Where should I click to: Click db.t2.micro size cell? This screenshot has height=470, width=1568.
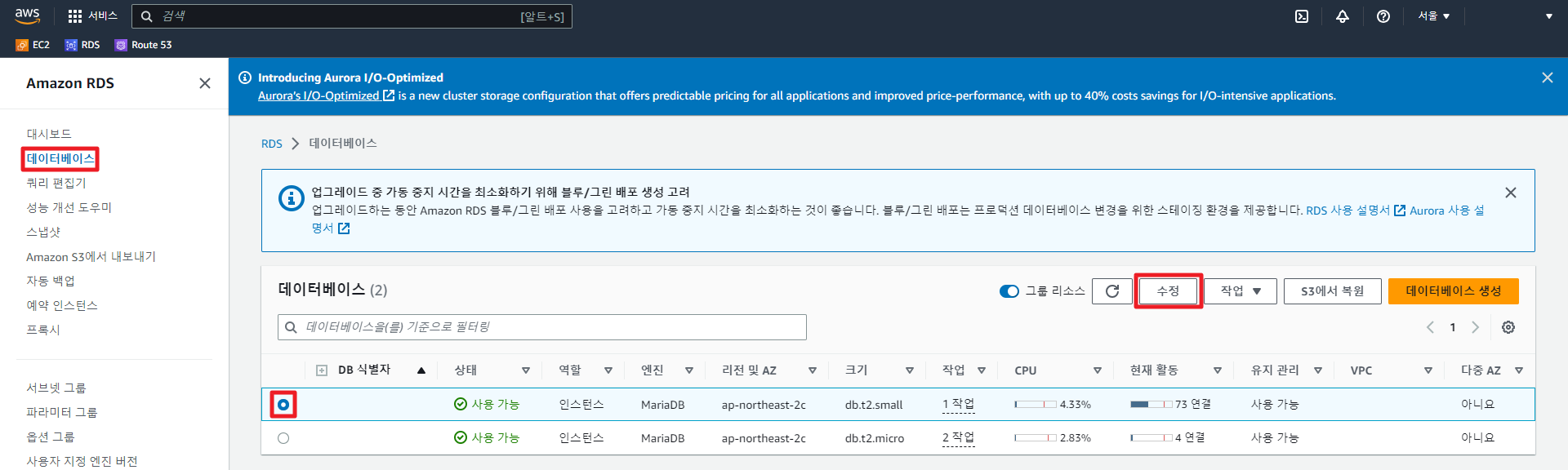click(x=875, y=438)
